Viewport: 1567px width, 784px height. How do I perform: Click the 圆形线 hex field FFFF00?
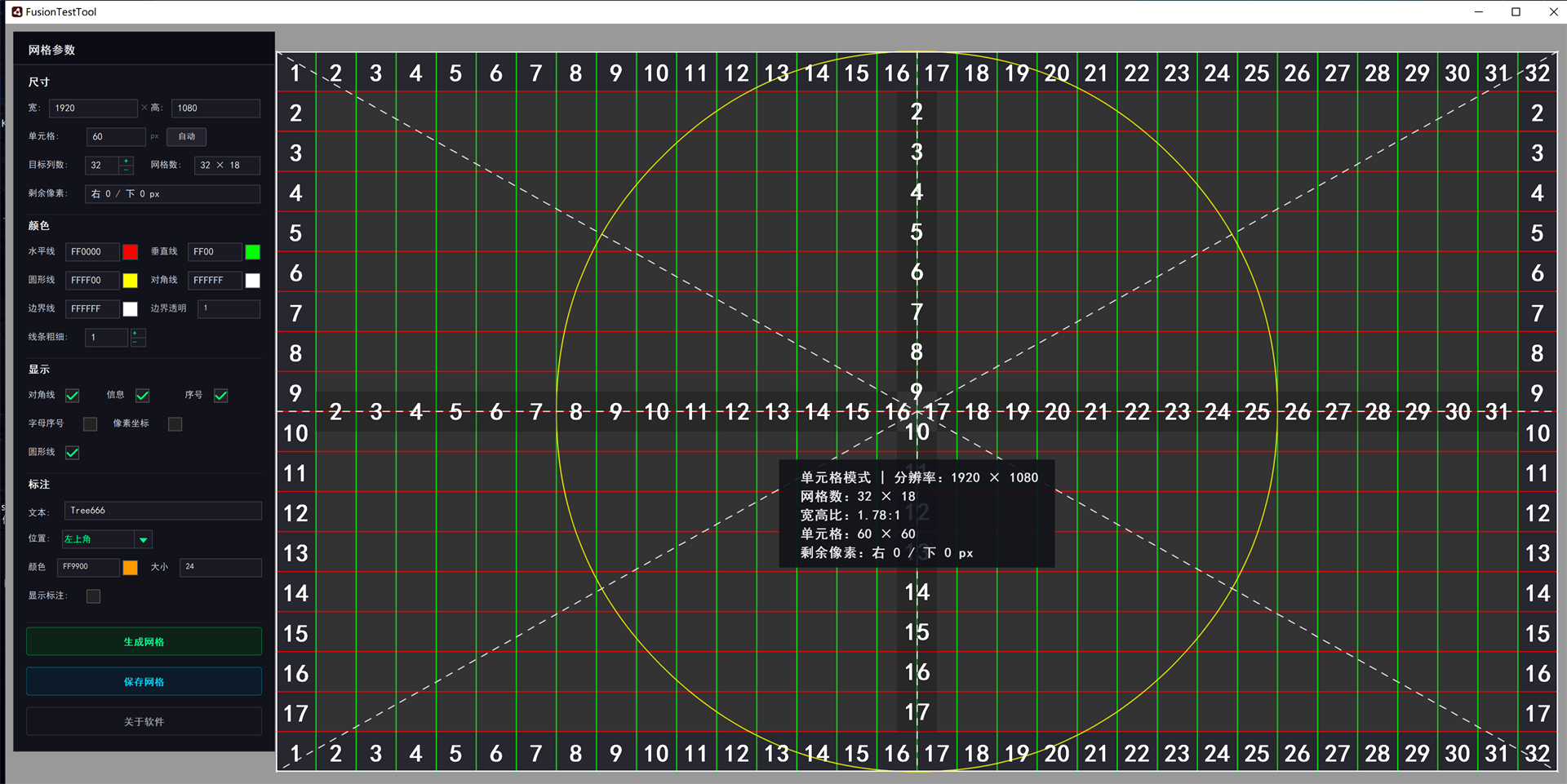pyautogui.click(x=92, y=281)
